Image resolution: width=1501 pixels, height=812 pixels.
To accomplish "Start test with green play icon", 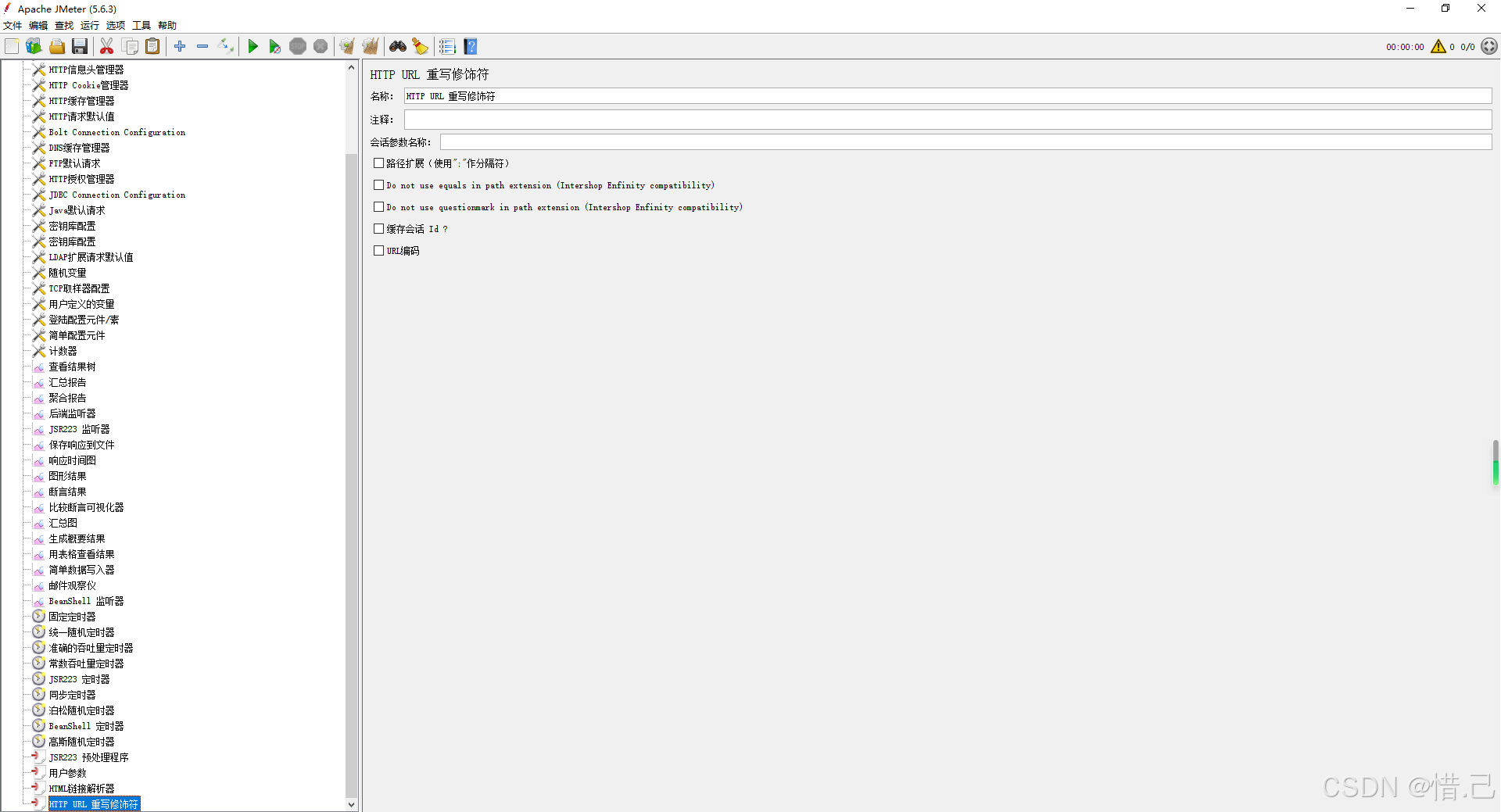I will 253,47.
